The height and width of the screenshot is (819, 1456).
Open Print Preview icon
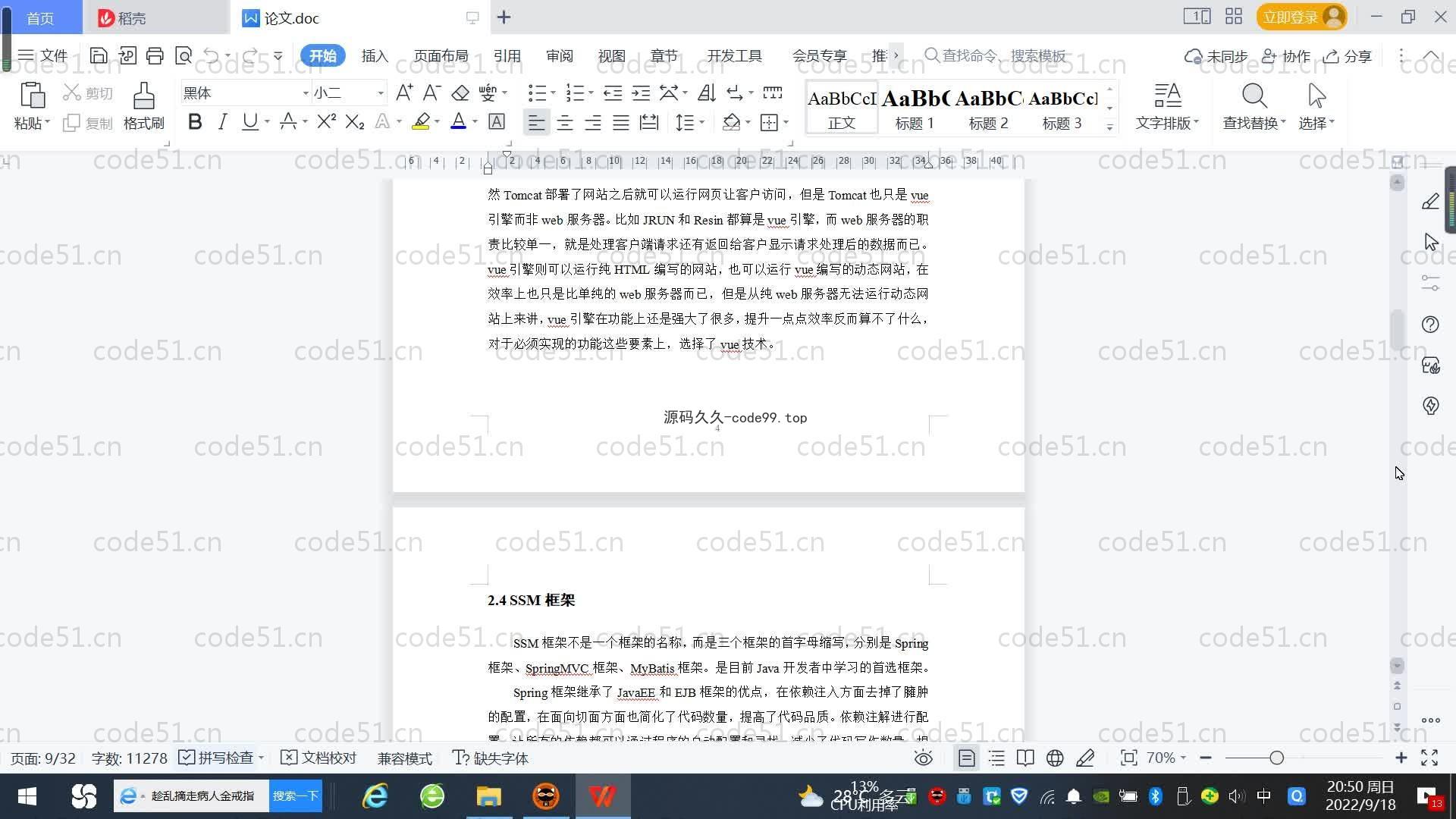tap(184, 55)
